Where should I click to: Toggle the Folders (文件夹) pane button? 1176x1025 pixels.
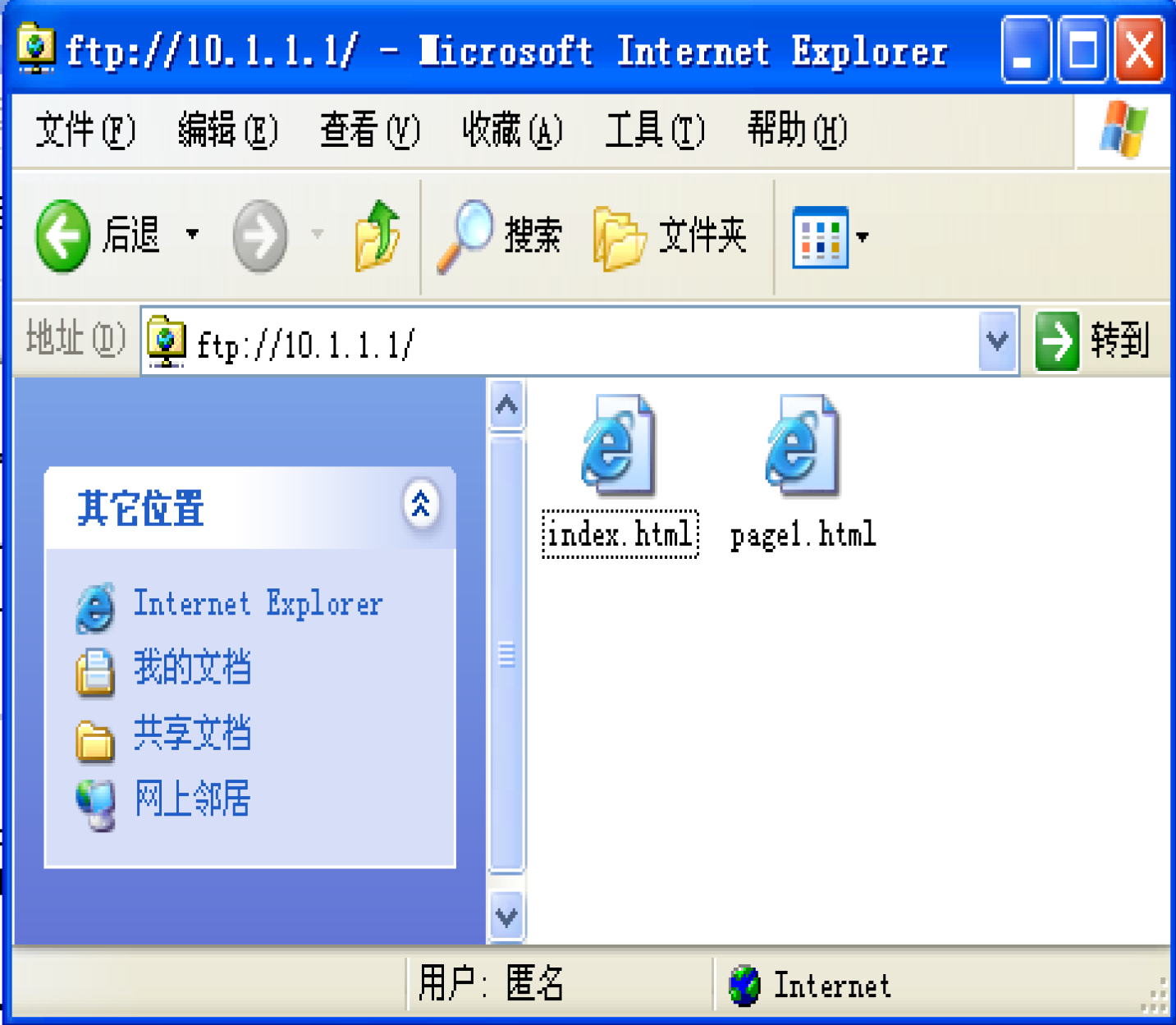(x=670, y=236)
